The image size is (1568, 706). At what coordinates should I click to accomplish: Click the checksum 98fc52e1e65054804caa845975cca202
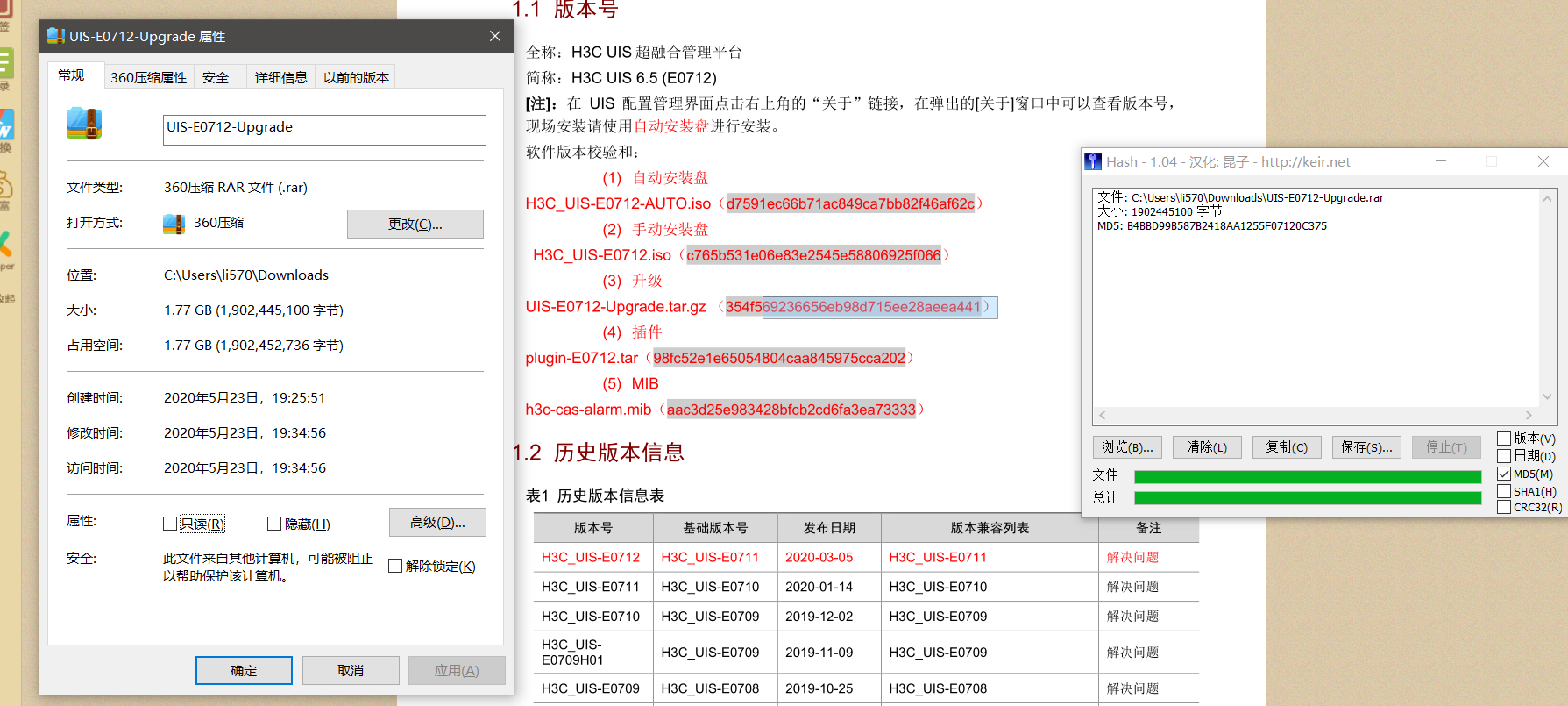(x=779, y=358)
